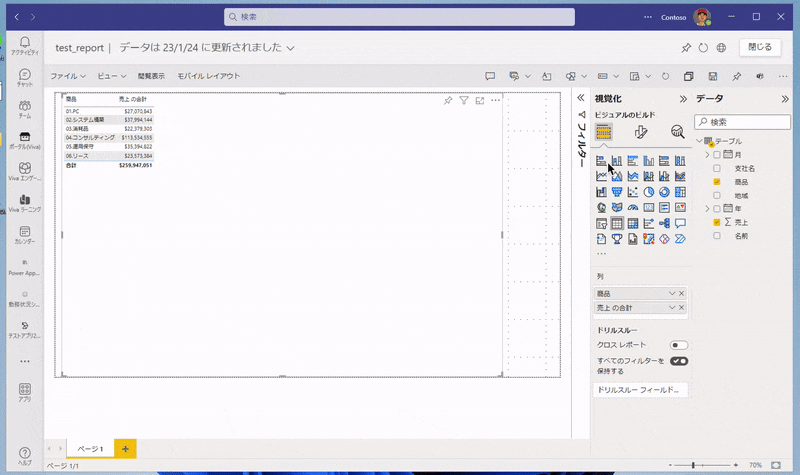Open the Format visual paintbrush tab

(641, 132)
